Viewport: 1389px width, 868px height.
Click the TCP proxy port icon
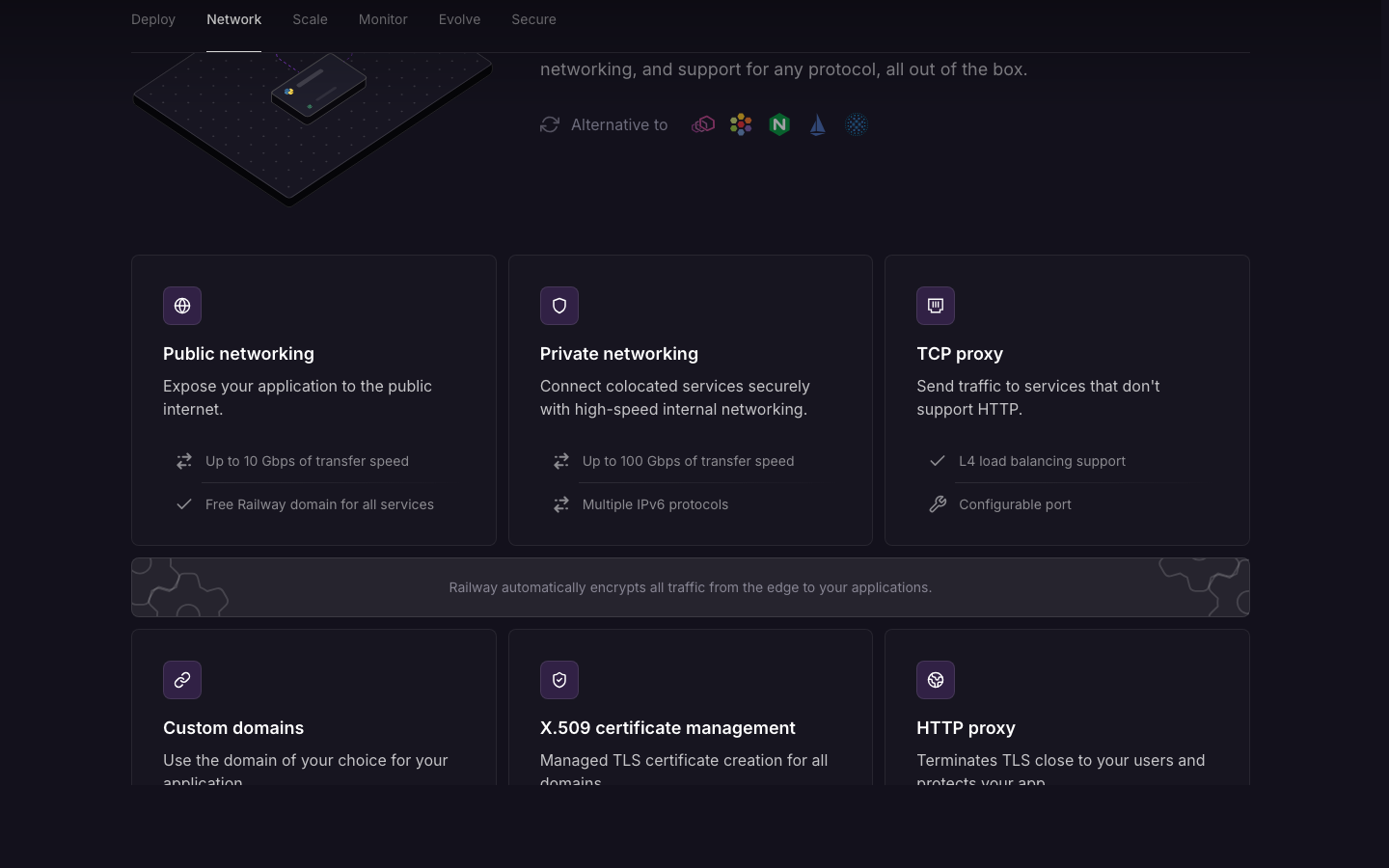tap(936, 306)
